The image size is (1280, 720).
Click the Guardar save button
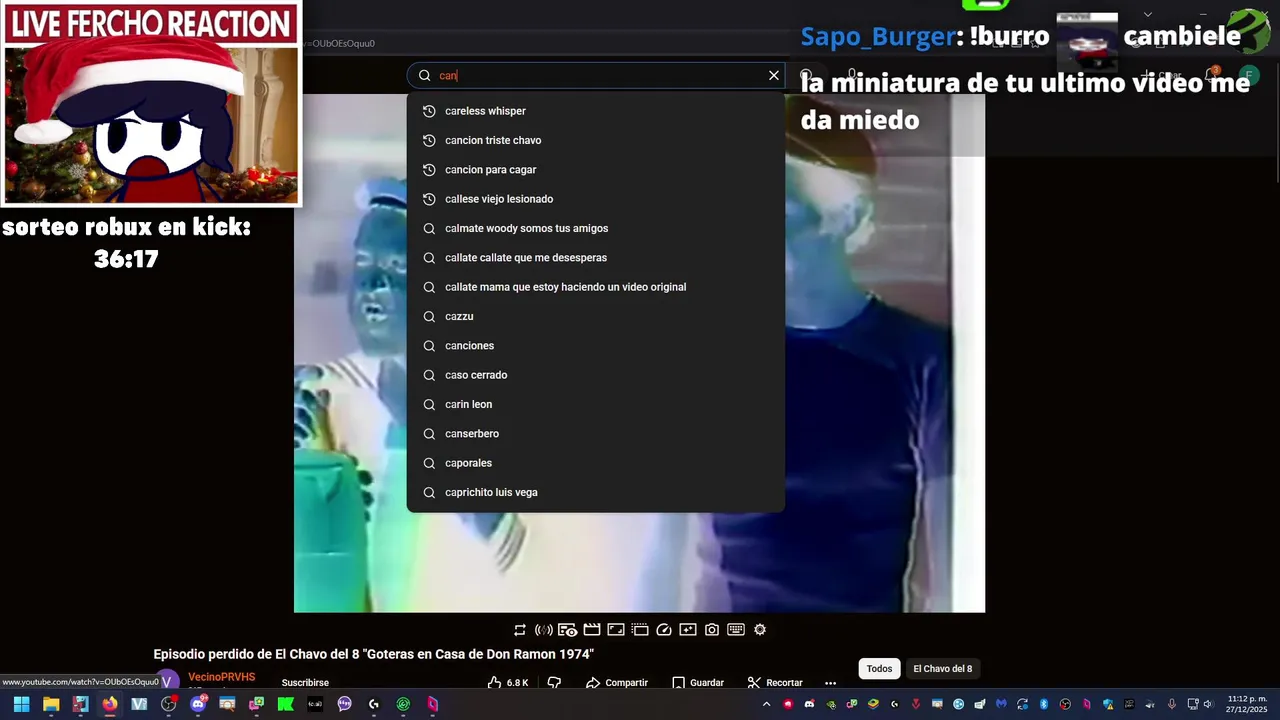pos(697,683)
